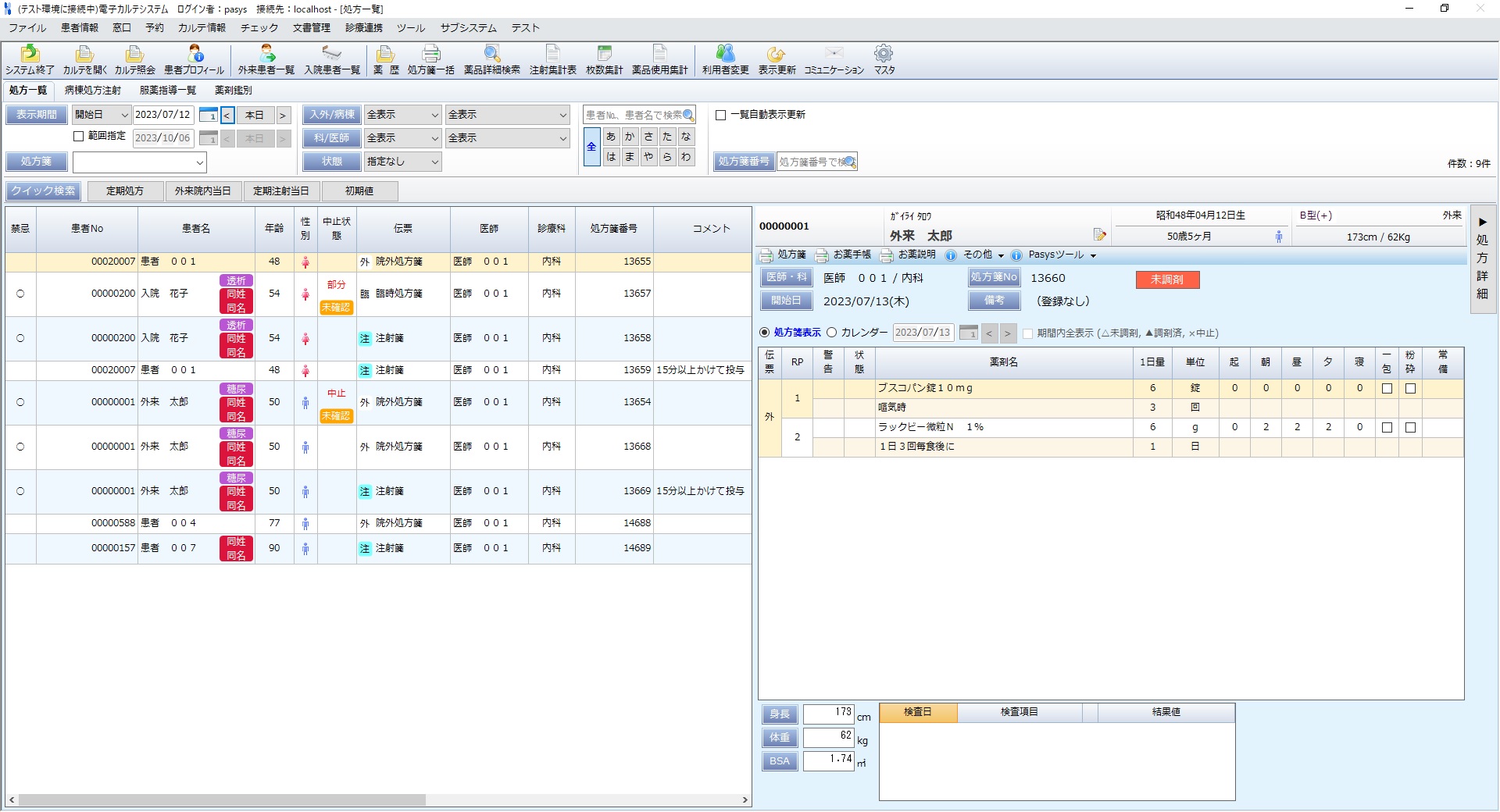Click the 定期処方 quick search button
Viewport: 1500px width, 812px height.
125,191
